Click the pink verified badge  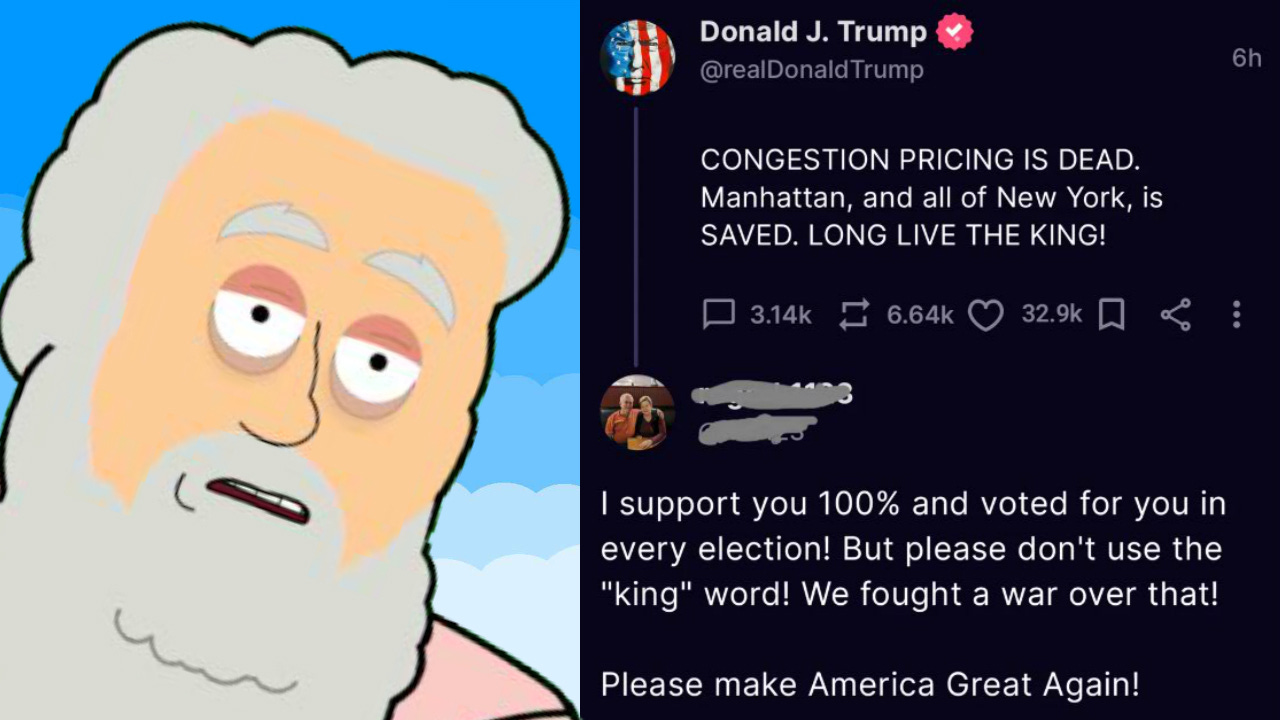tap(954, 32)
